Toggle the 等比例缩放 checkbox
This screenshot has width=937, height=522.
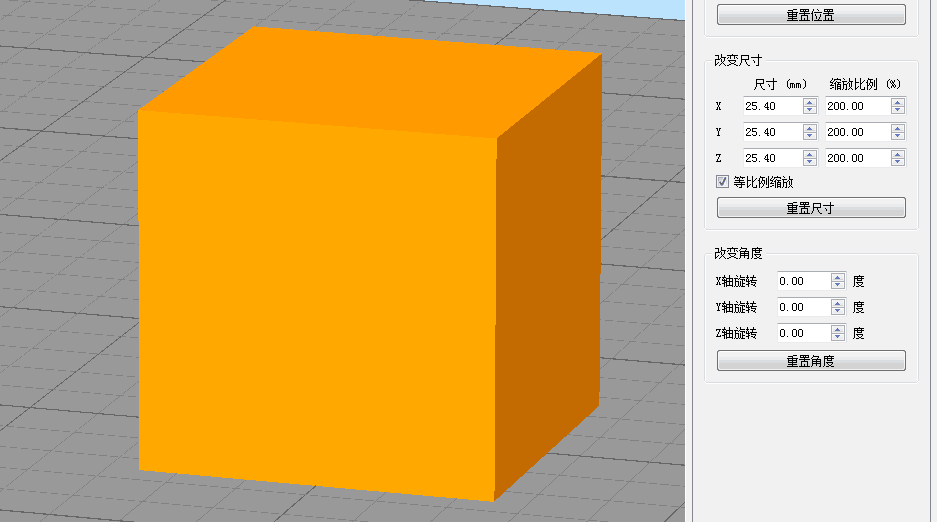pyautogui.click(x=722, y=182)
